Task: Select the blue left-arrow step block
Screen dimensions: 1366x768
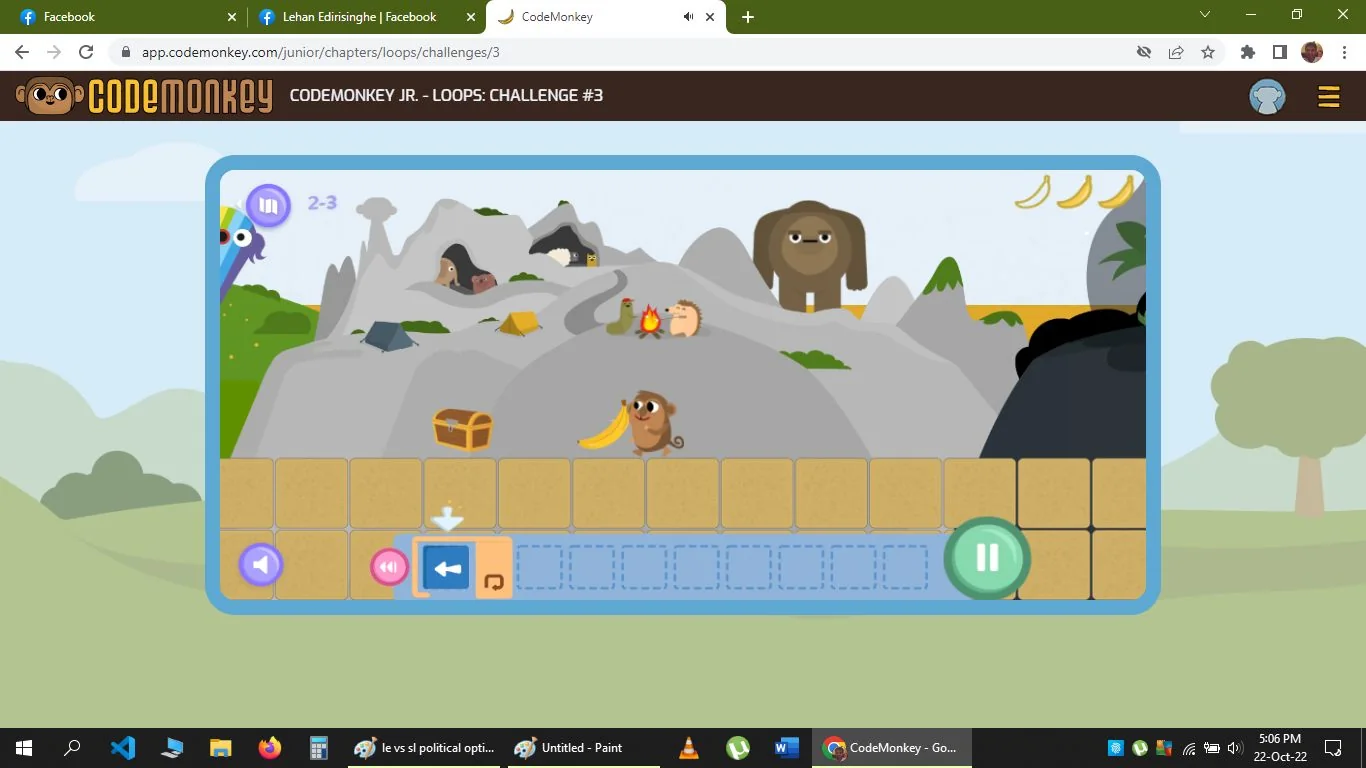Action: (x=446, y=568)
